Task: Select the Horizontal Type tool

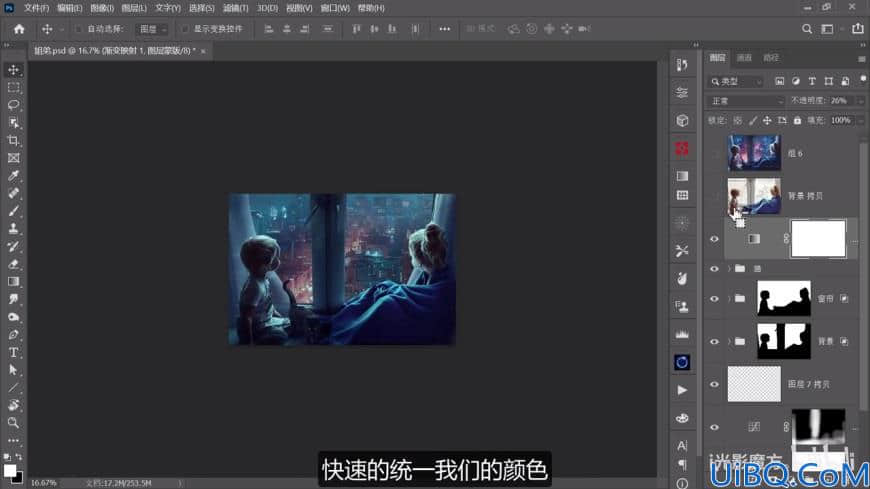Action: pyautogui.click(x=13, y=352)
